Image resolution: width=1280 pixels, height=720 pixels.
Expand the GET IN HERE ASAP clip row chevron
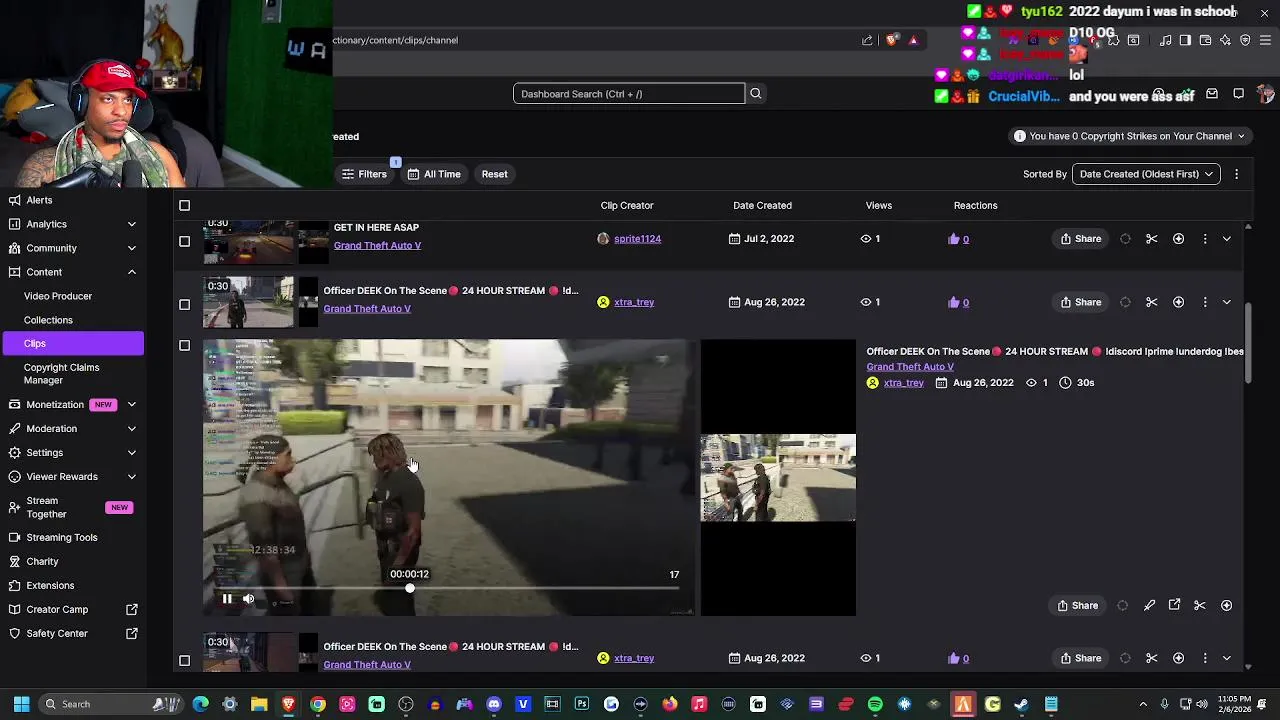point(1227,239)
